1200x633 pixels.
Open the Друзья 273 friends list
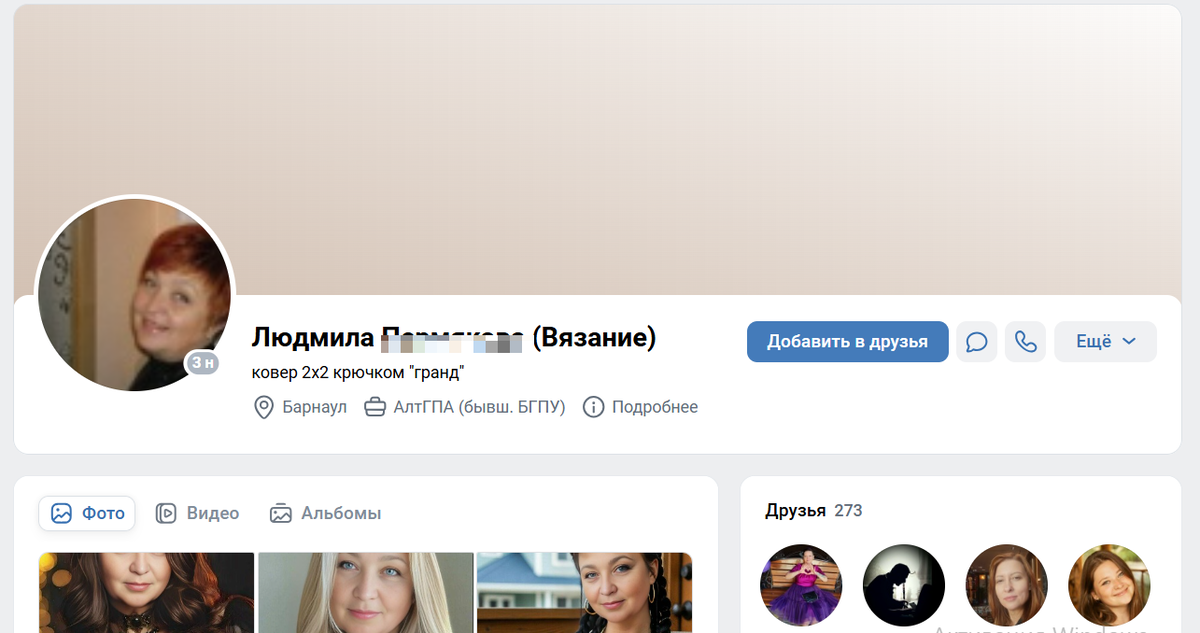[813, 511]
